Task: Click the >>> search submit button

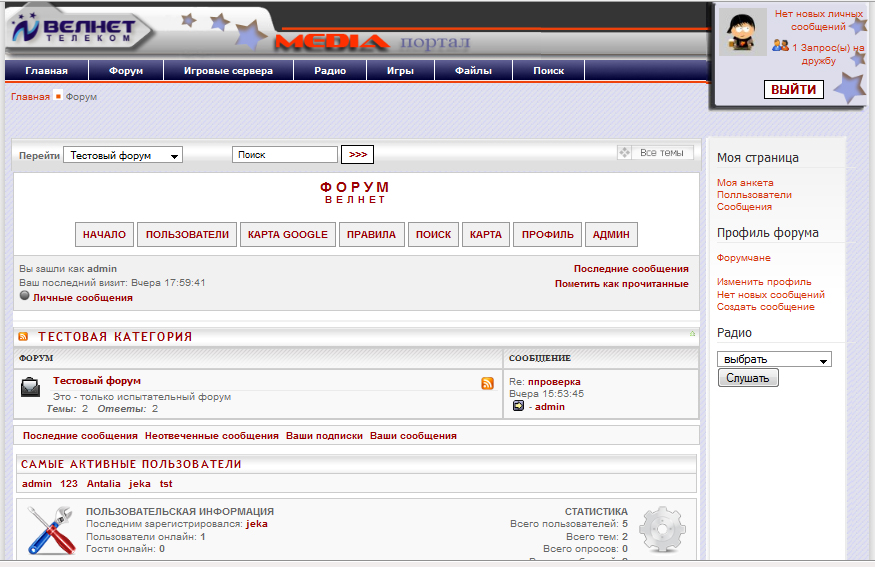Action: [358, 155]
